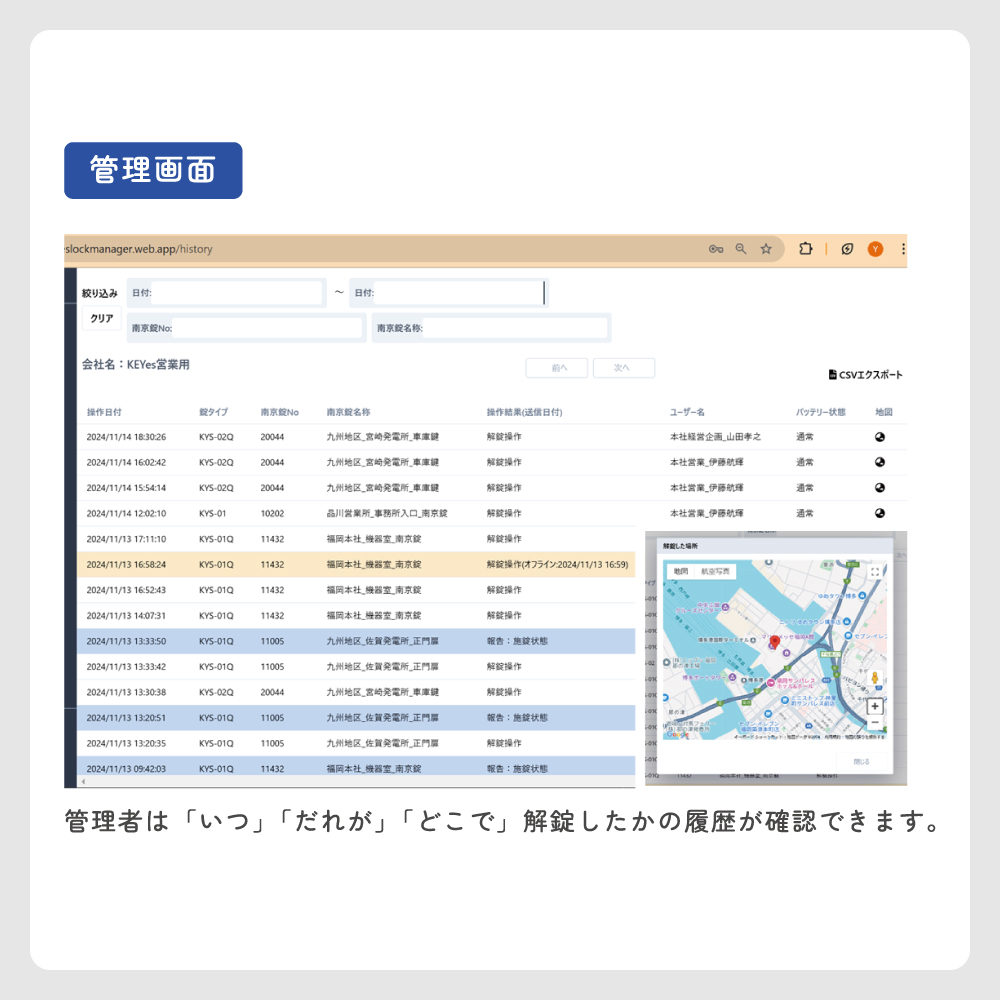The height and width of the screenshot is (1000, 1000).
Task: Bookmark this page with the star icon
Action: click(766, 250)
